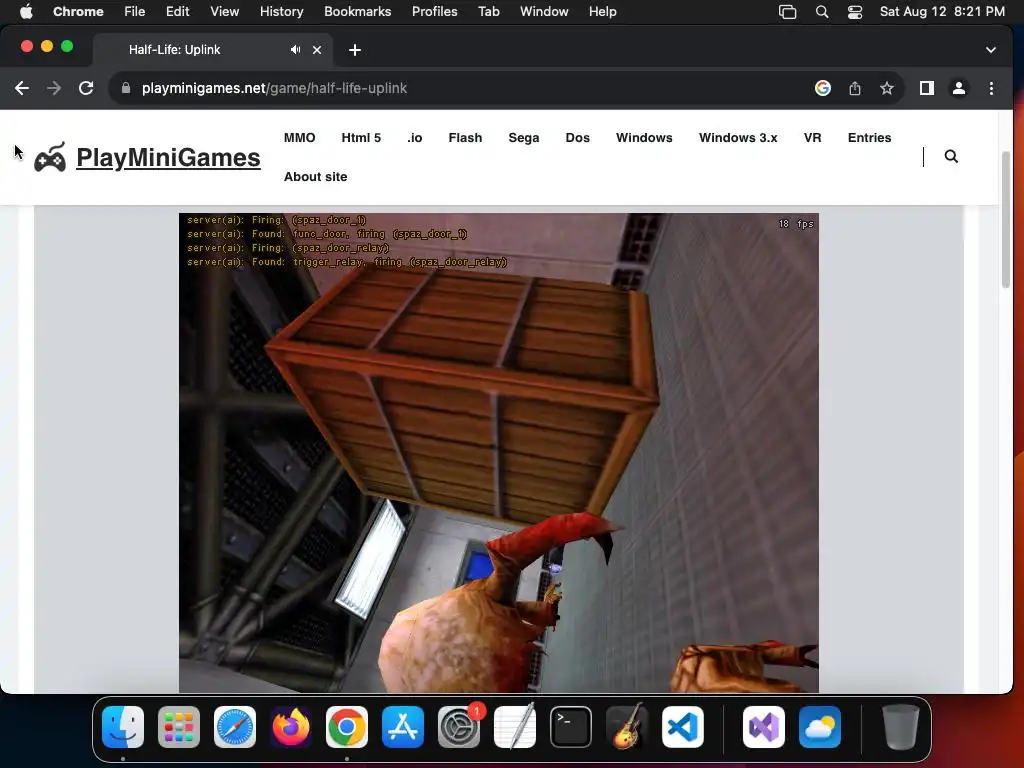Go back using the browser back arrow
This screenshot has height=768, width=1024.
pos(22,88)
